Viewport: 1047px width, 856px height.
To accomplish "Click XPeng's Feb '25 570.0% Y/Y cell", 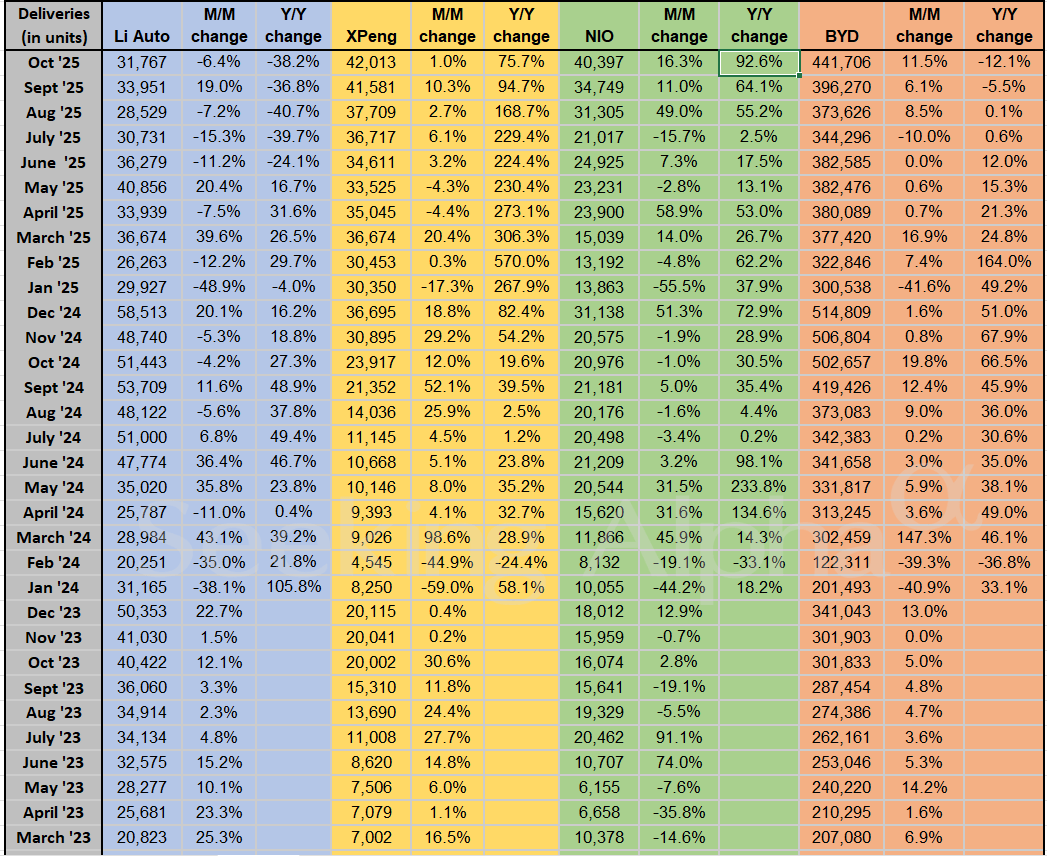I will pyautogui.click(x=521, y=262).
